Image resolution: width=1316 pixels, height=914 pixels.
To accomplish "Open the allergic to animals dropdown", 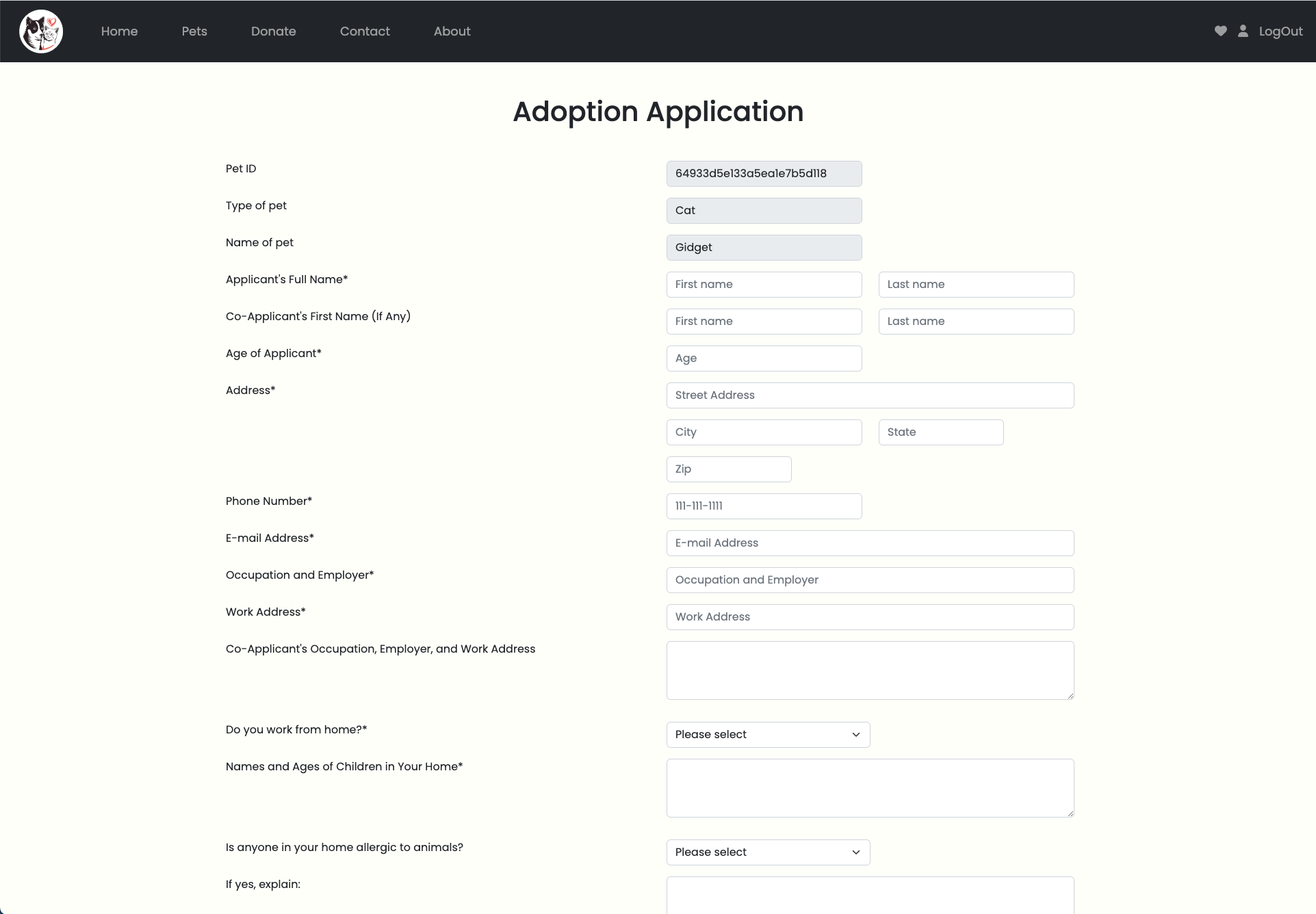I will pos(768,852).
